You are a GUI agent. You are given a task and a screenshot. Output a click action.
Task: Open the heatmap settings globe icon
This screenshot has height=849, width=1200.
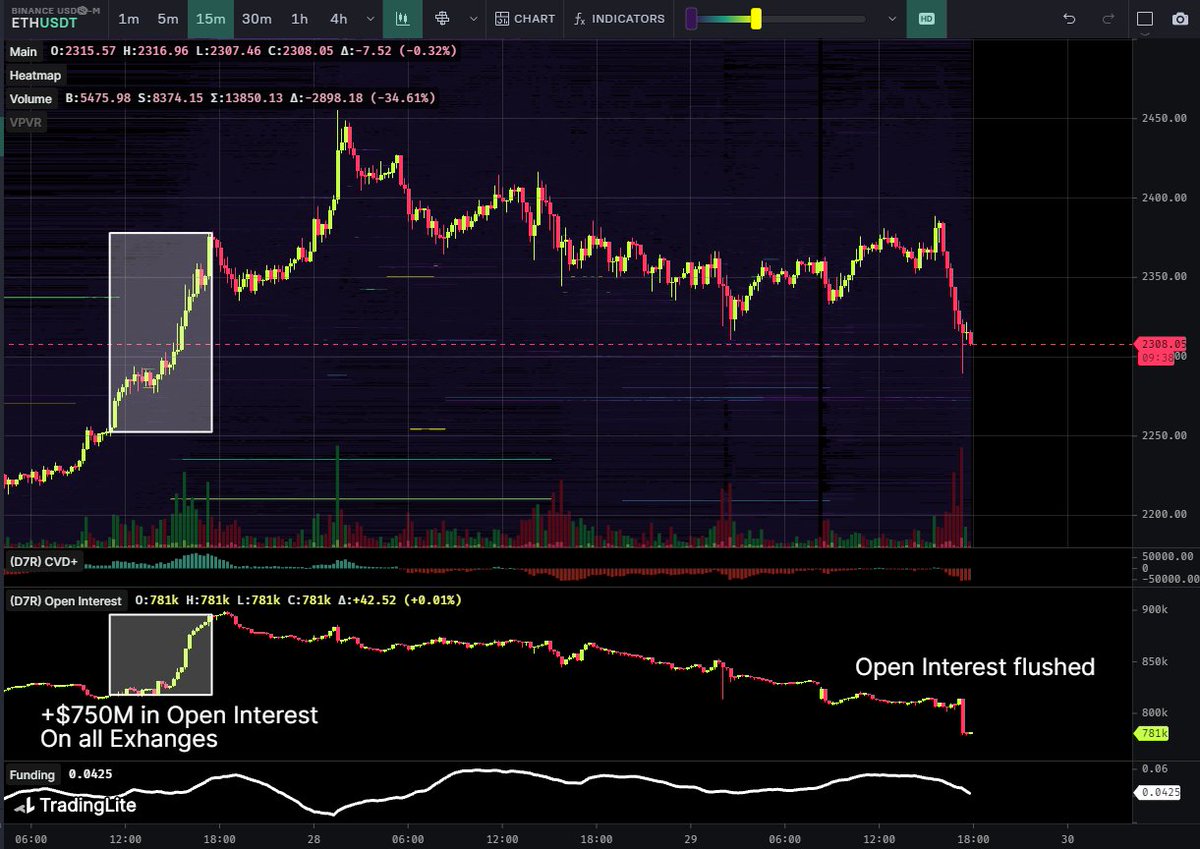443,18
